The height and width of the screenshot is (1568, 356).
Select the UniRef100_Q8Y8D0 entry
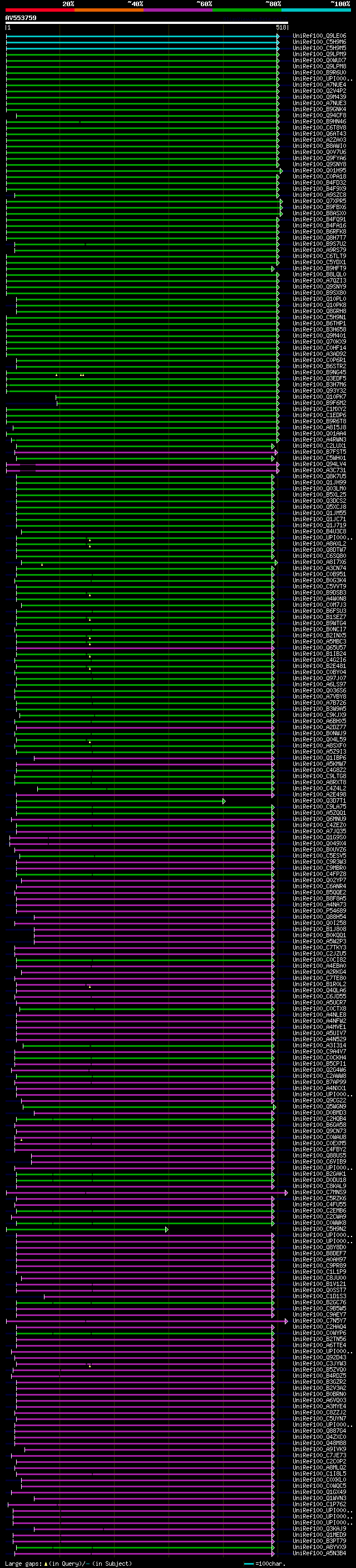point(319,1247)
